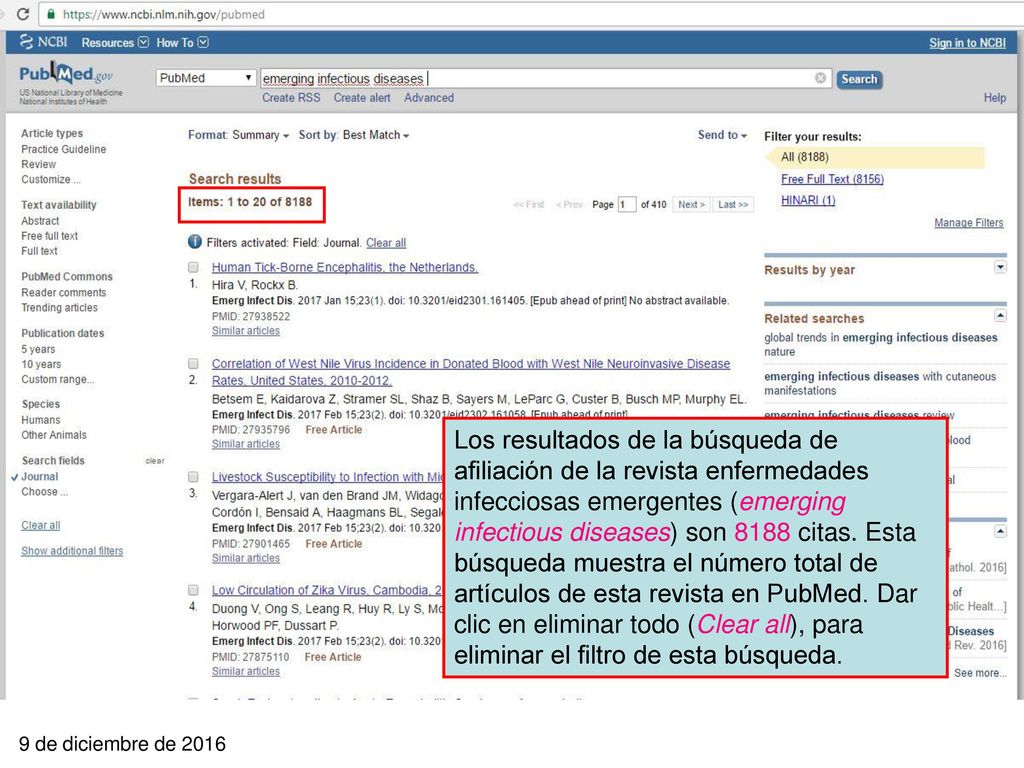Click the Create alert link
This screenshot has width=1024, height=768.
click(362, 98)
